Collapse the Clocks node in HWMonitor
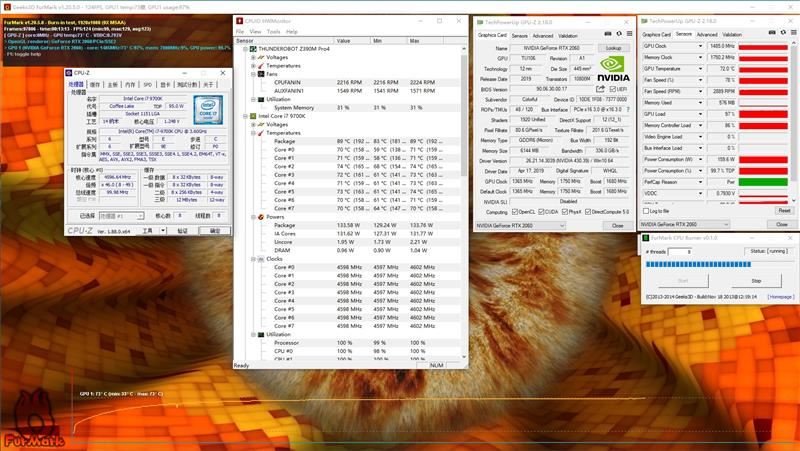This screenshot has width=800, height=451. (x=254, y=259)
